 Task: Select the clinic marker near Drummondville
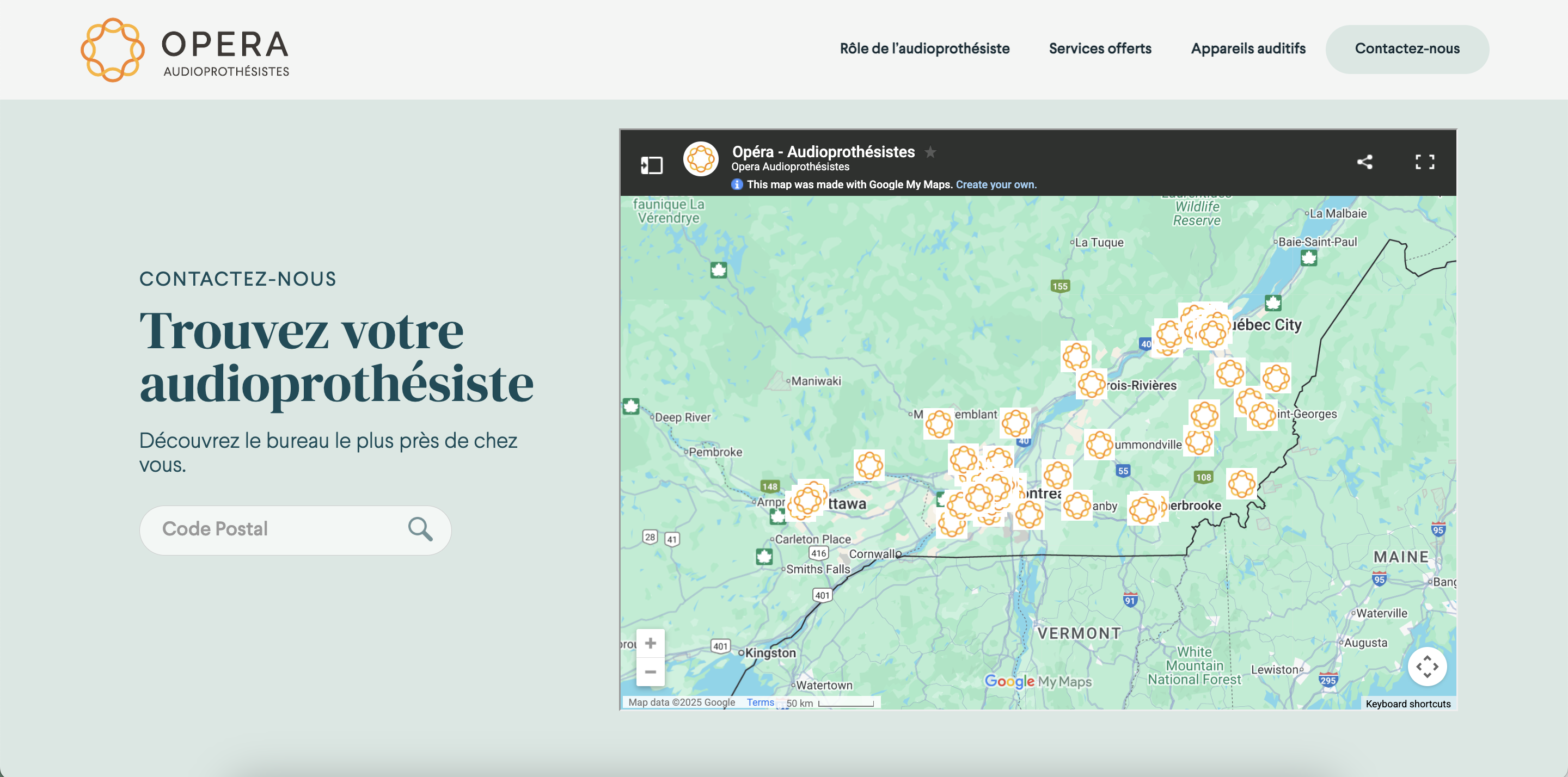1099,445
